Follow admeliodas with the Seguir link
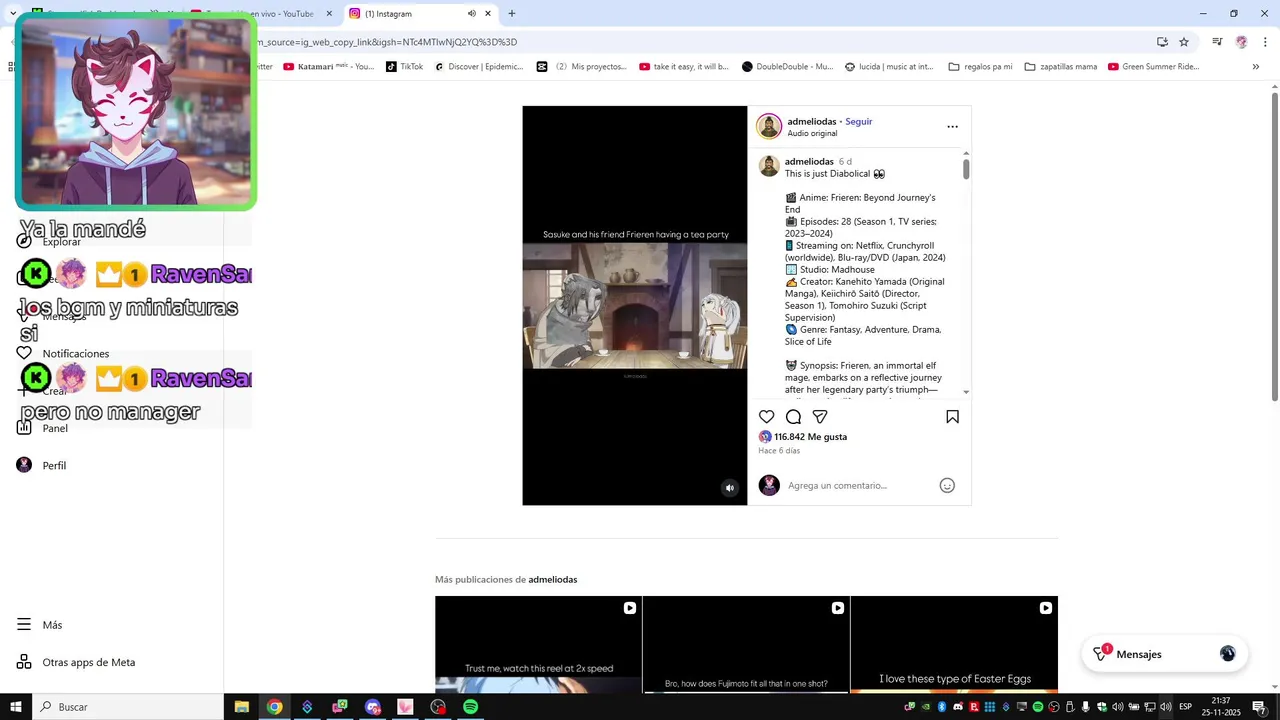 click(859, 121)
